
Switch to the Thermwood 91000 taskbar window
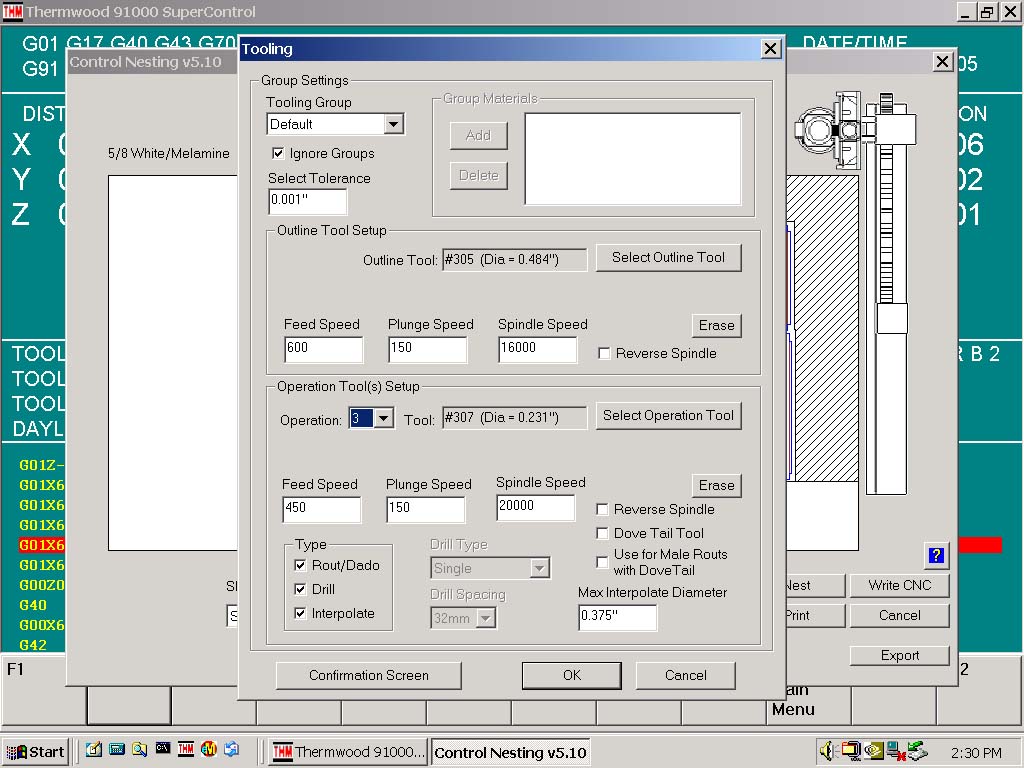[x=349, y=752]
